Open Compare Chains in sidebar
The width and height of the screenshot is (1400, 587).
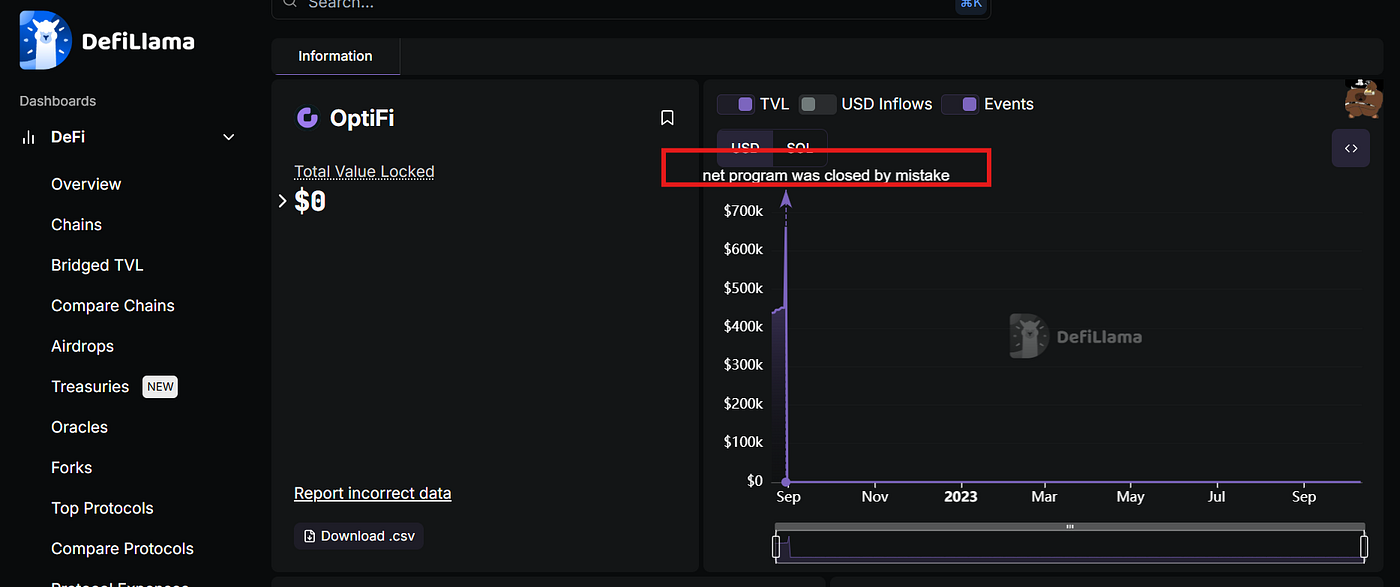113,306
